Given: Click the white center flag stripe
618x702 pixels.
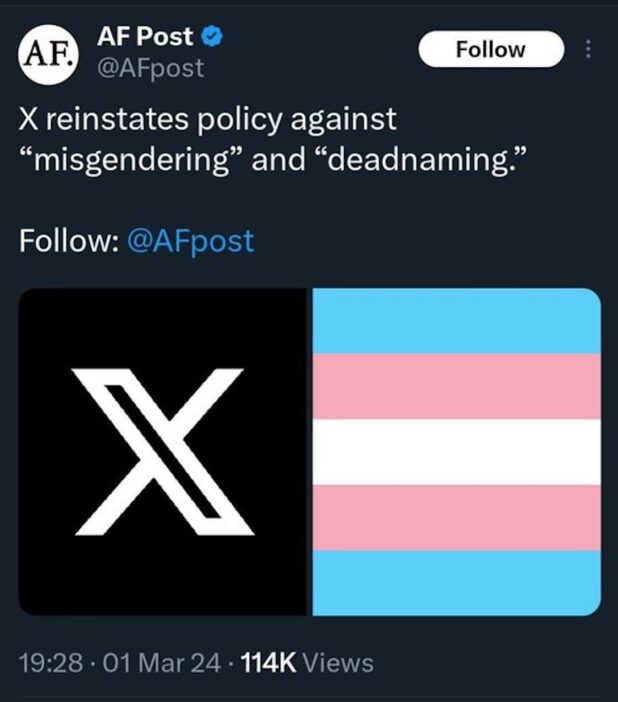Looking at the screenshot, I should pyautogui.click(x=456, y=452).
